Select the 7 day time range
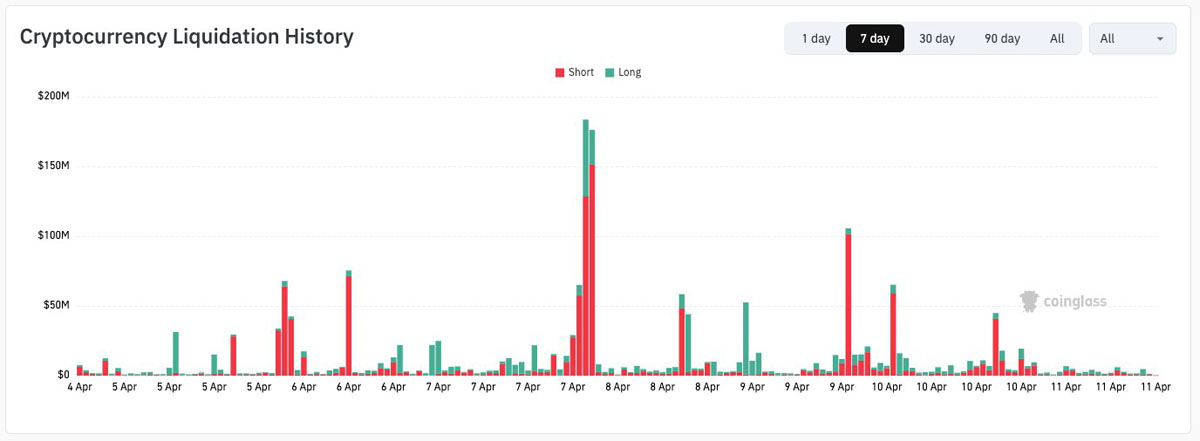 874,38
